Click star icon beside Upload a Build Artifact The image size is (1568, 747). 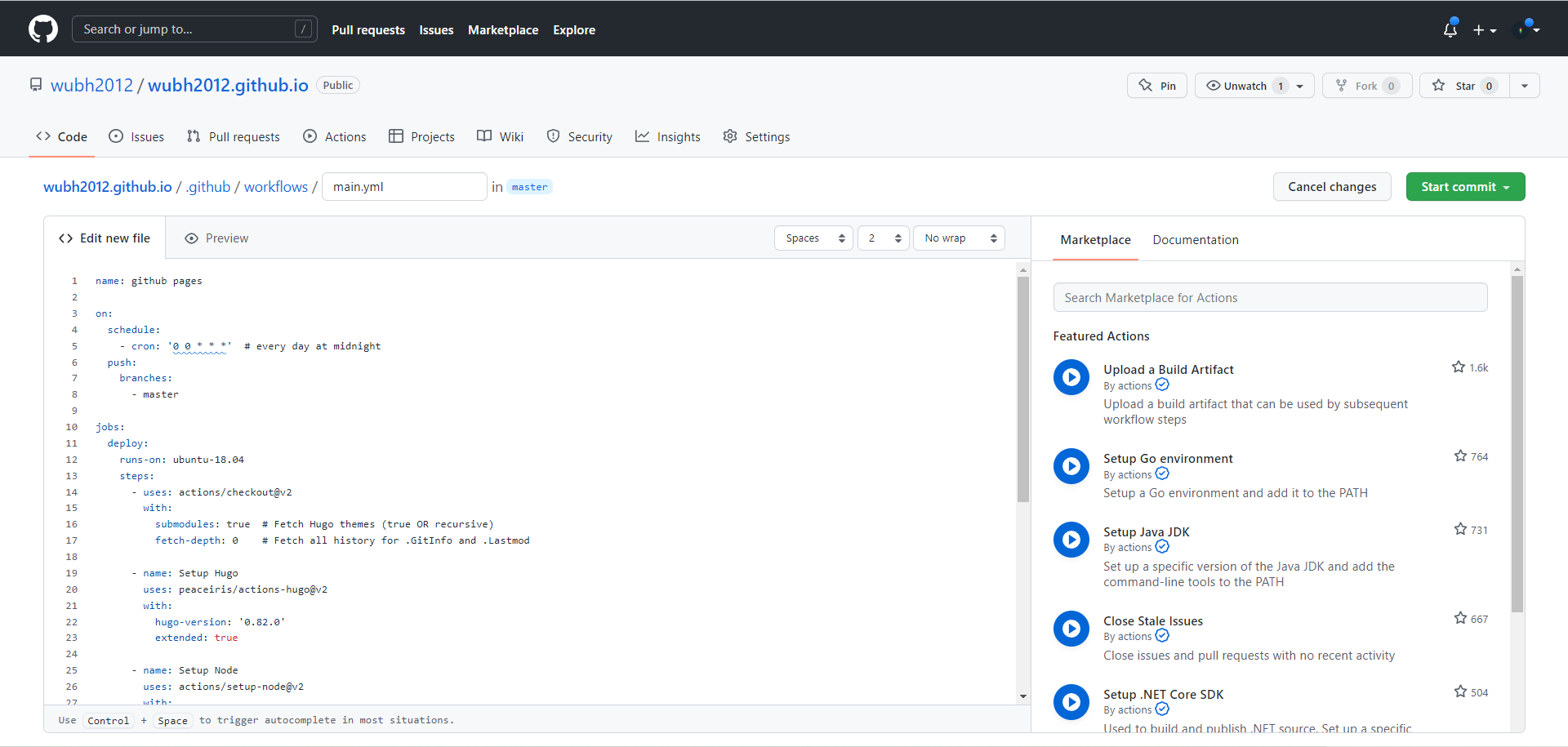pyautogui.click(x=1458, y=367)
